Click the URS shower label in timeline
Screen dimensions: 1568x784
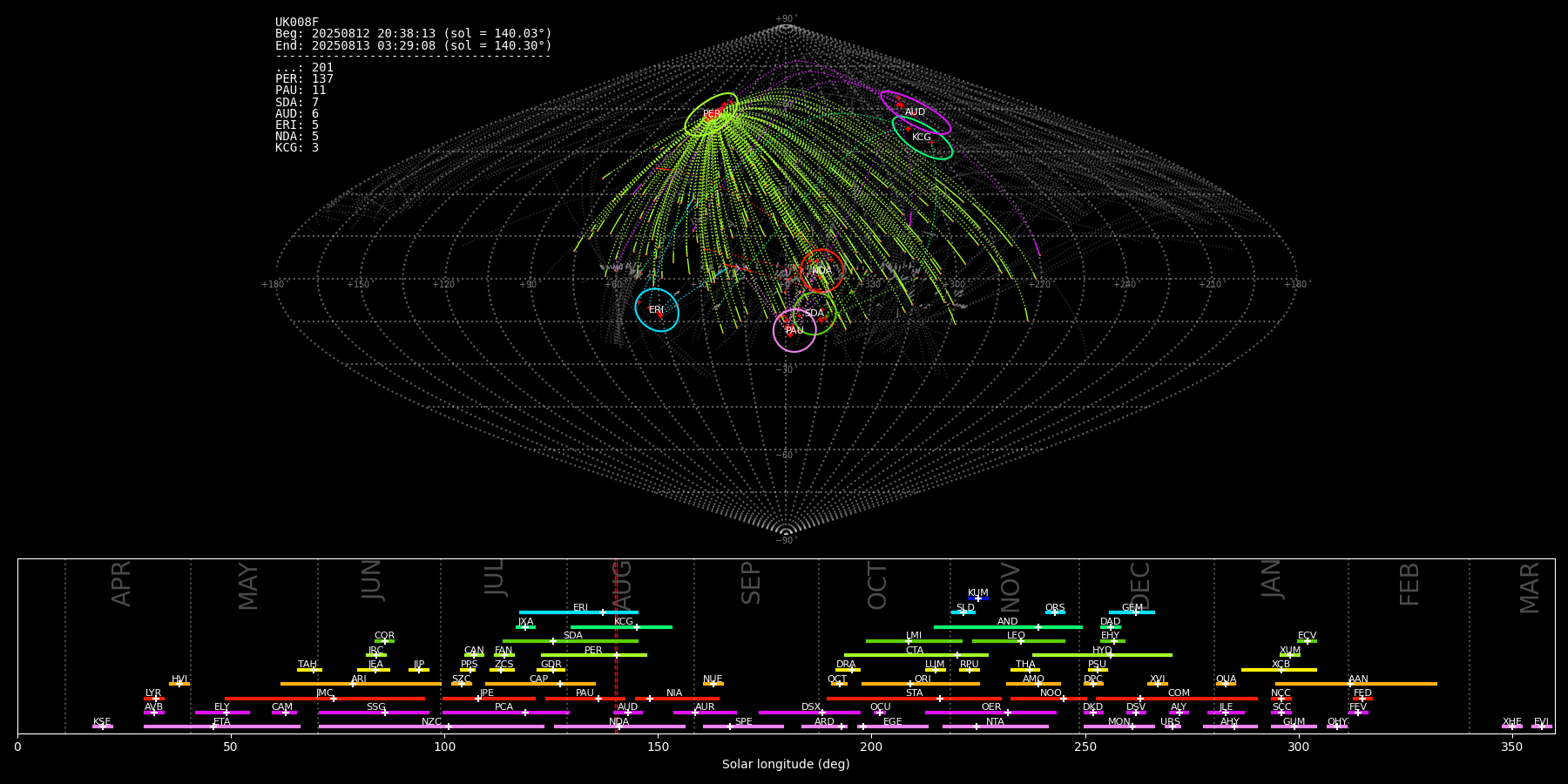click(1170, 722)
